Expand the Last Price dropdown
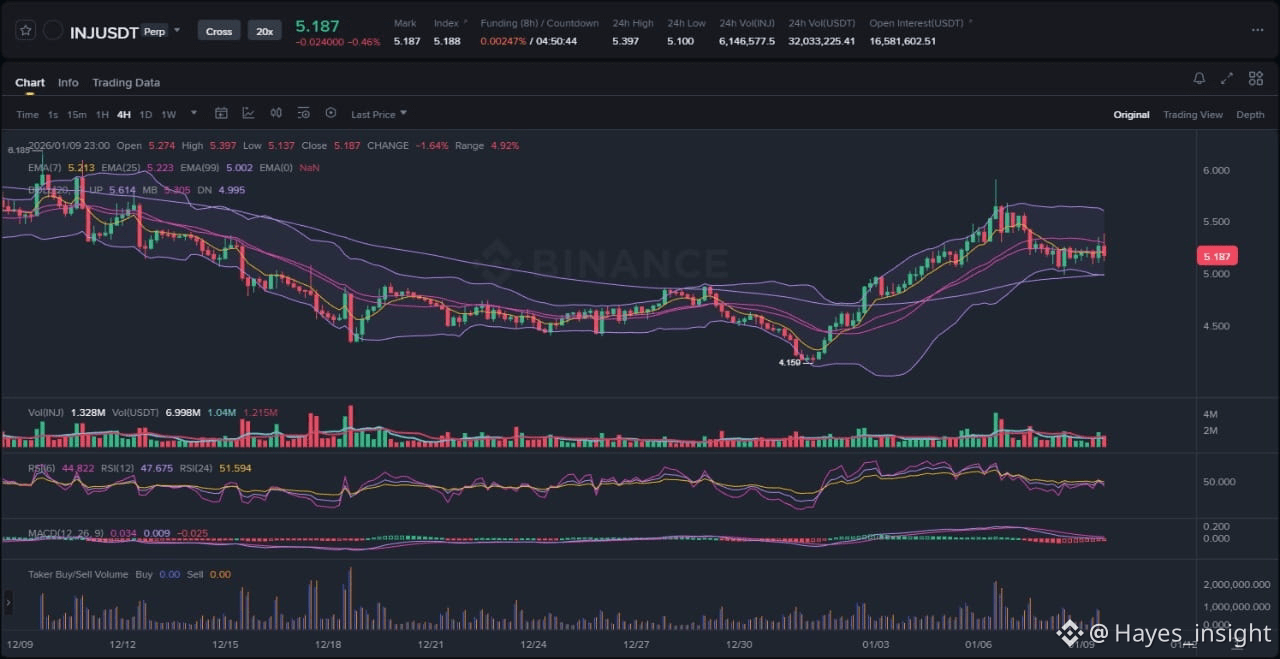This screenshot has height=659, width=1280. (378, 115)
